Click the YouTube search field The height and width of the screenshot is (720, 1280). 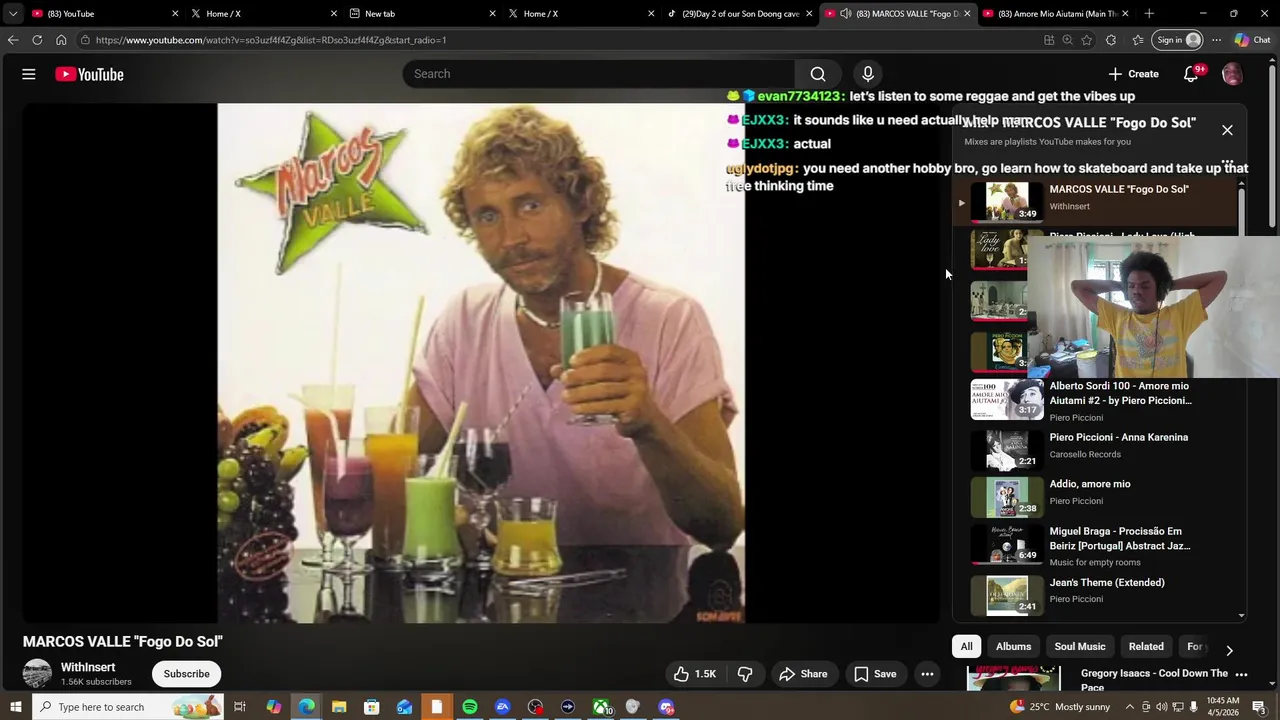click(x=598, y=74)
